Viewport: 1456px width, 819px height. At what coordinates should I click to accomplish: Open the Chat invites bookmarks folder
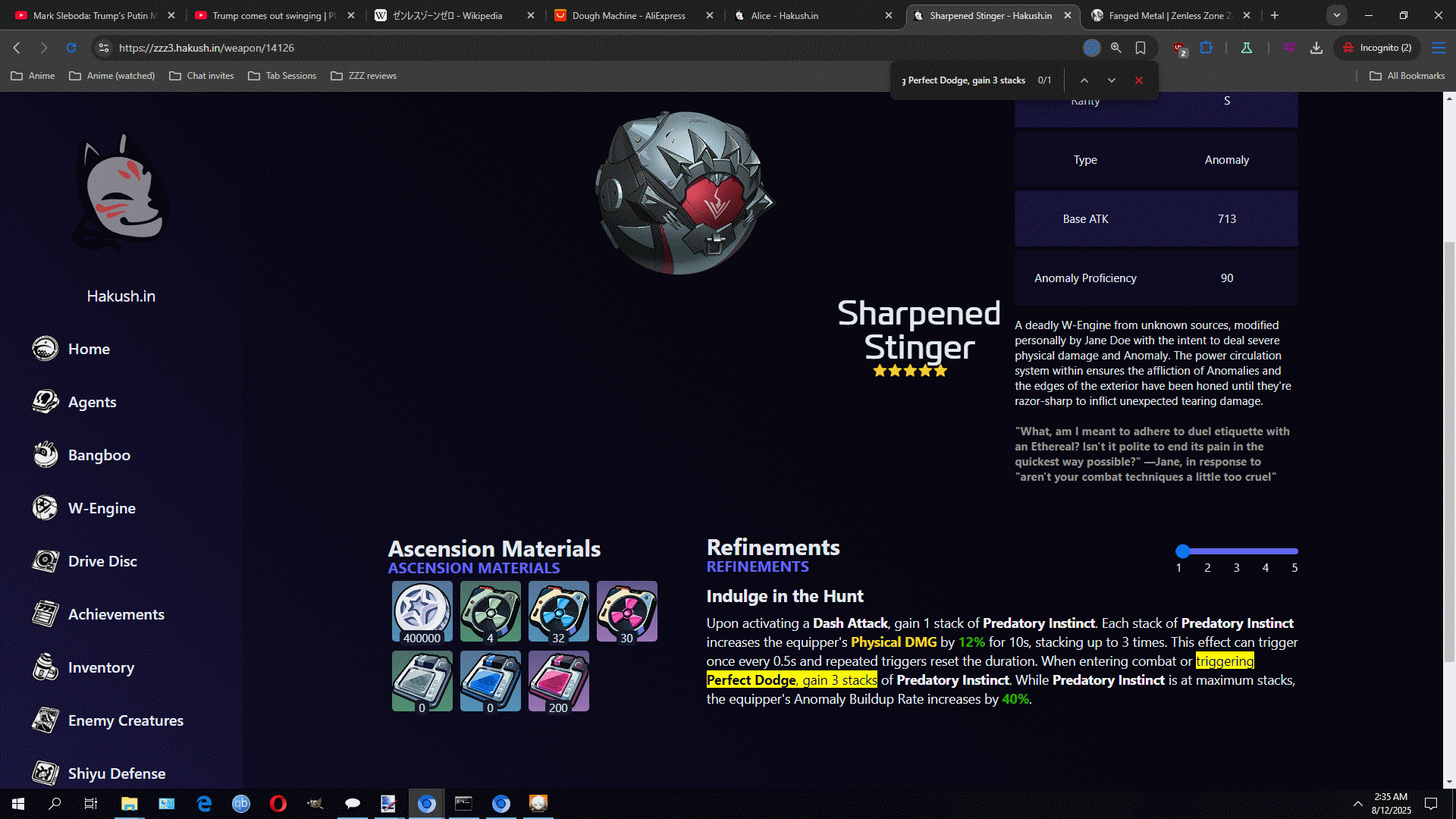tap(202, 76)
